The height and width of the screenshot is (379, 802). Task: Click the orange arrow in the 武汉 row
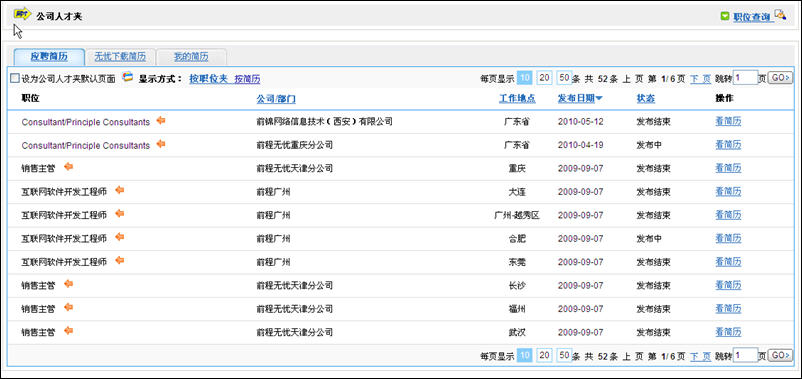tap(69, 331)
